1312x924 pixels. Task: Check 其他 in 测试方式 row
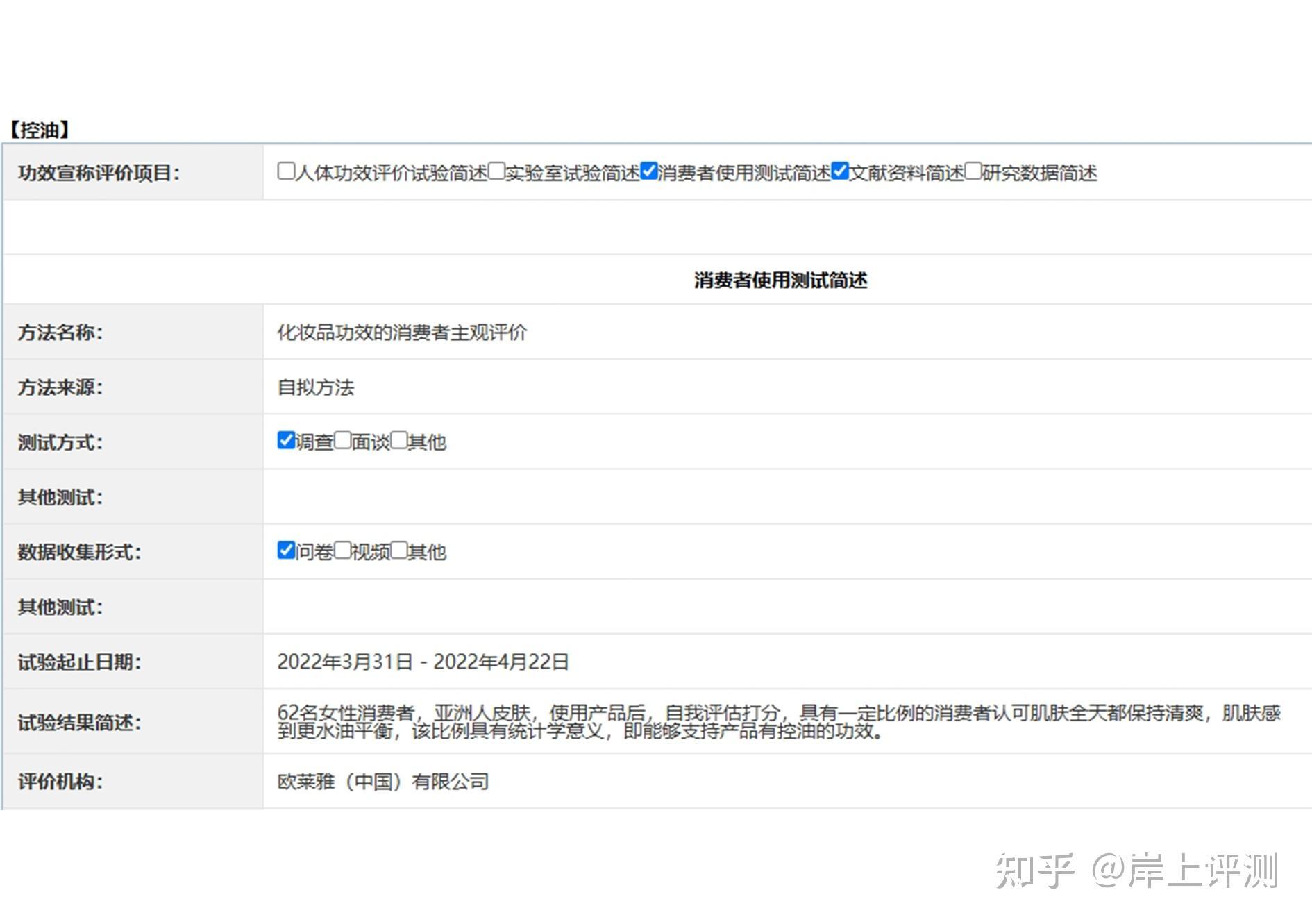(x=399, y=440)
